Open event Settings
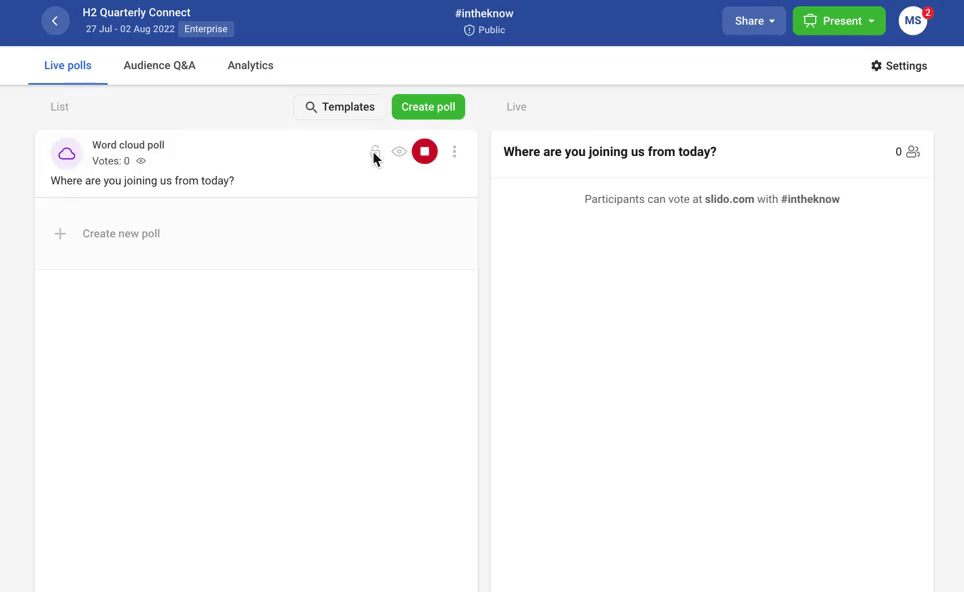Image resolution: width=964 pixels, height=592 pixels. [x=899, y=66]
